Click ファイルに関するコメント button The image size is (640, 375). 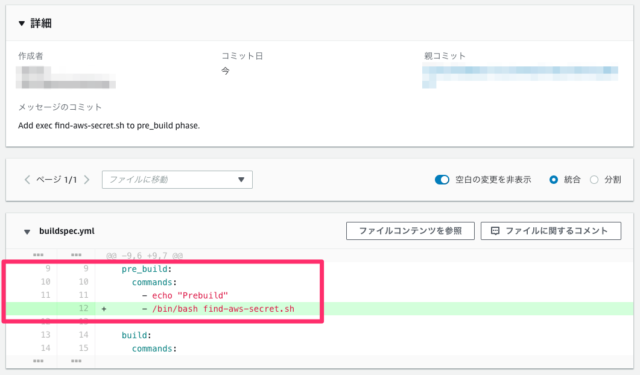click(551, 231)
